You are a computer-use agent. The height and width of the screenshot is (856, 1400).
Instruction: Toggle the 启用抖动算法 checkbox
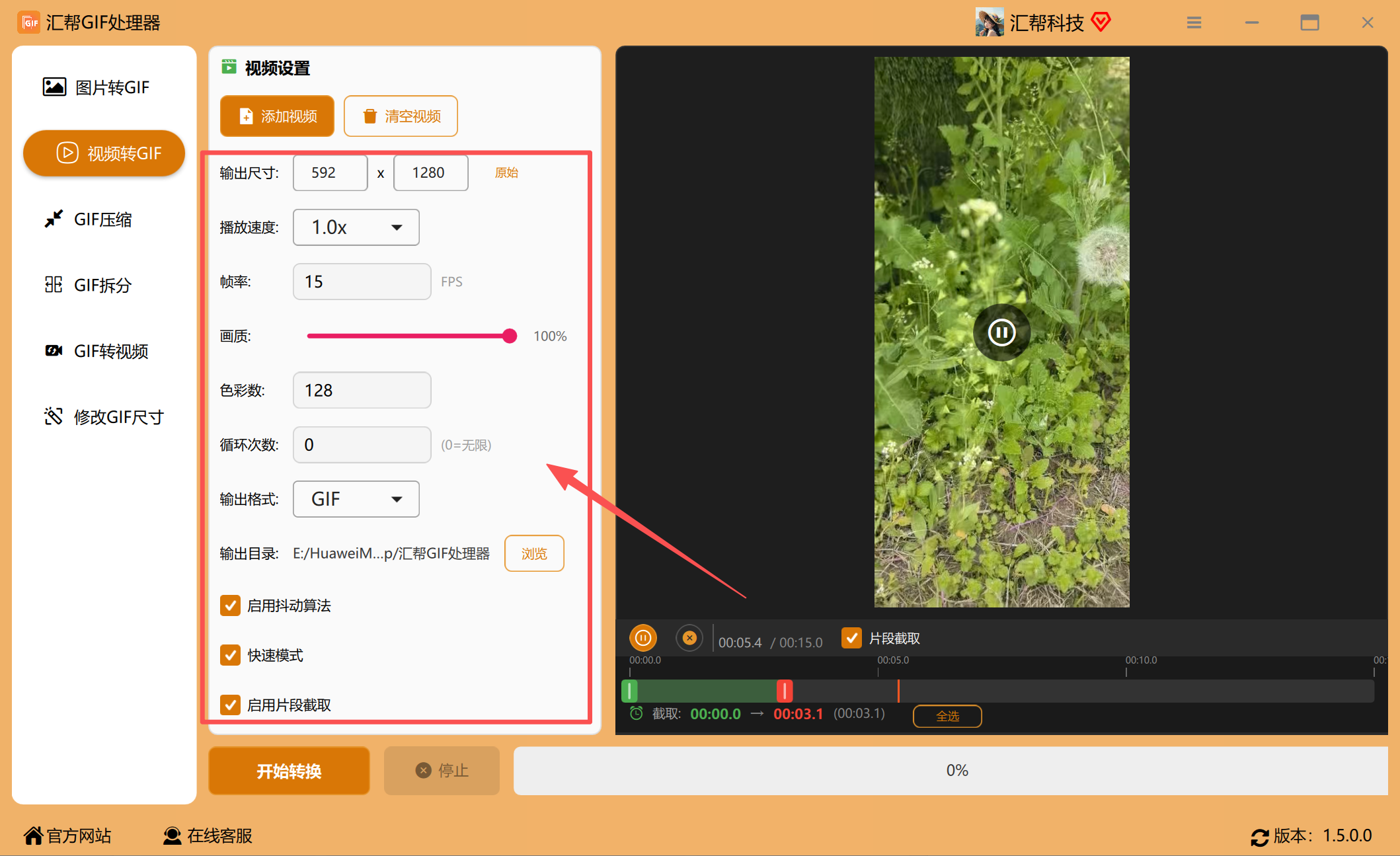point(230,605)
